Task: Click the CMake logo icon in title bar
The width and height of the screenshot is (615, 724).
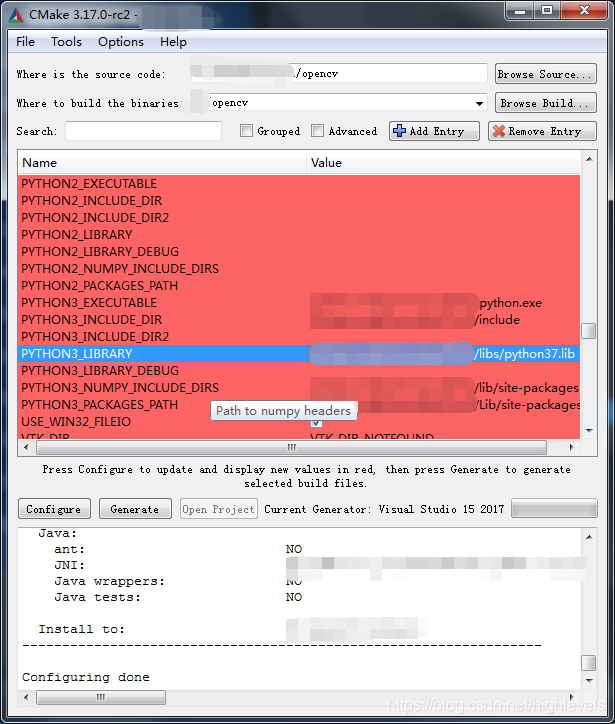Action: [x=16, y=15]
